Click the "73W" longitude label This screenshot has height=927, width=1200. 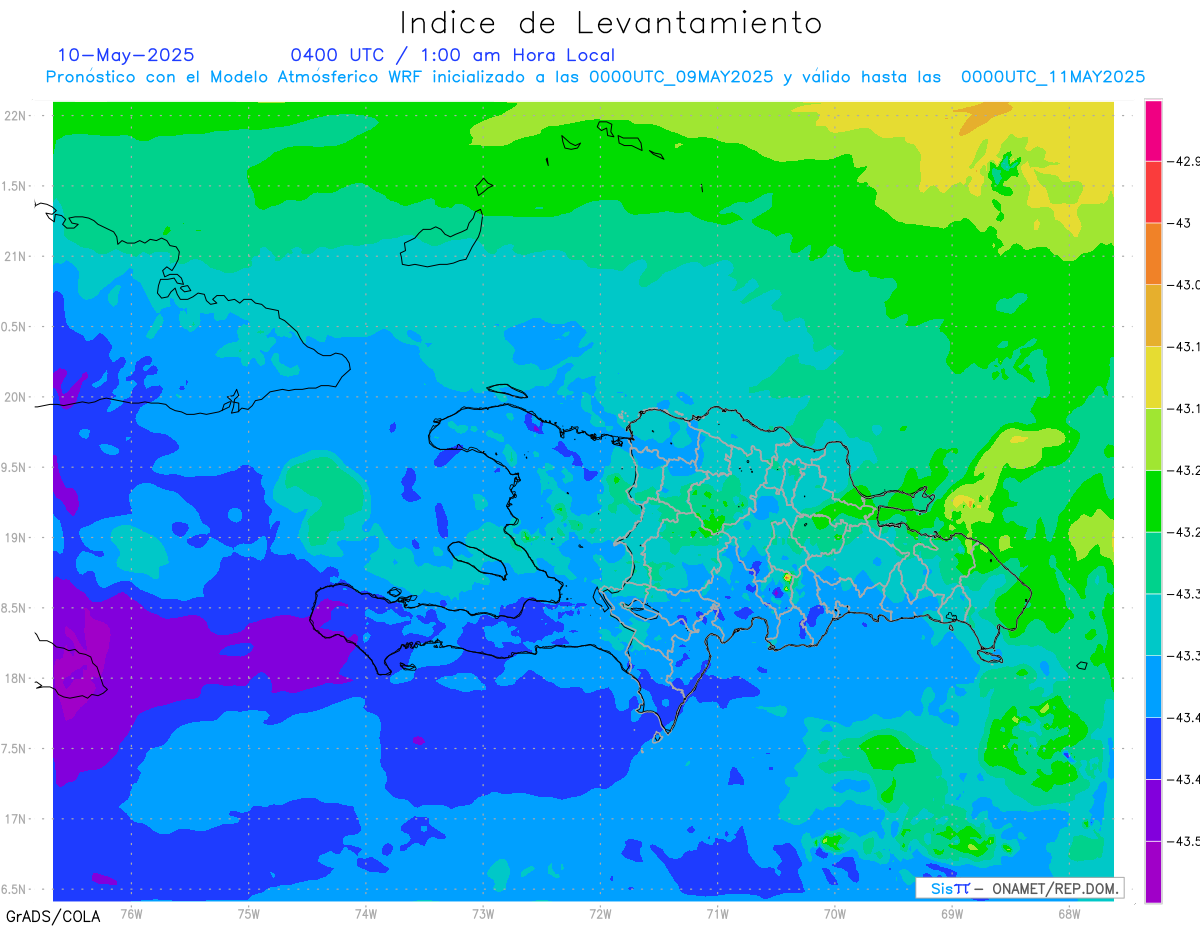click(x=483, y=914)
